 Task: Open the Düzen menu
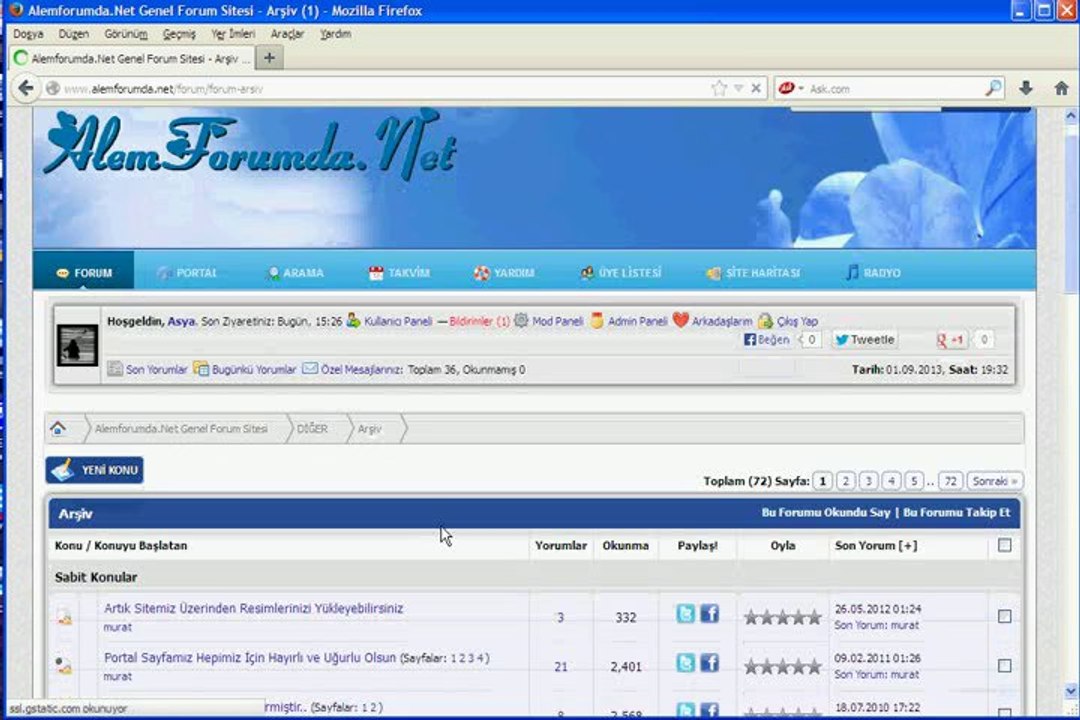point(74,34)
